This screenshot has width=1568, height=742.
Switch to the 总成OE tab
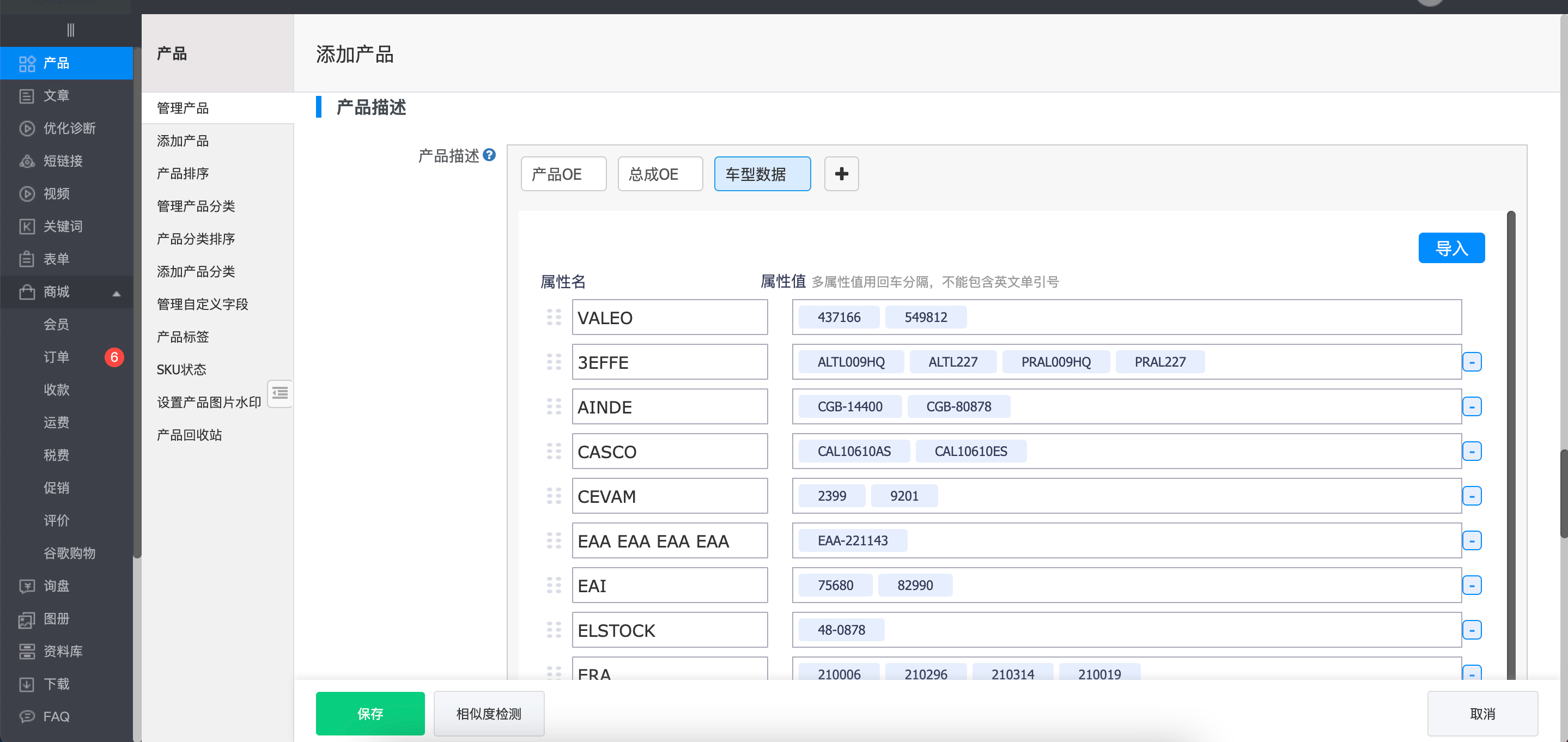coord(660,174)
